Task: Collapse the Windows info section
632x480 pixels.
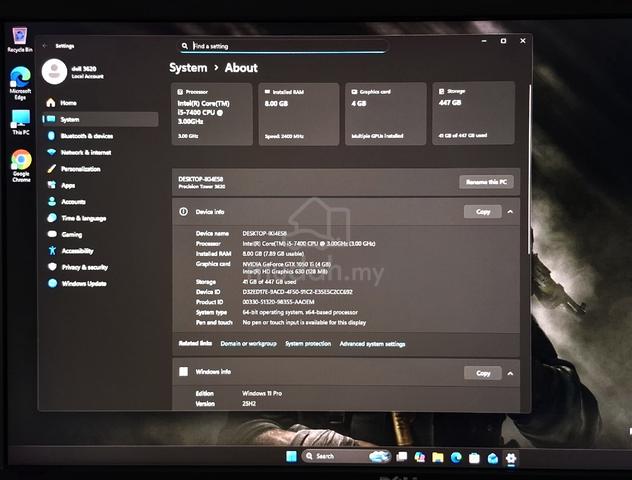Action: click(510, 373)
